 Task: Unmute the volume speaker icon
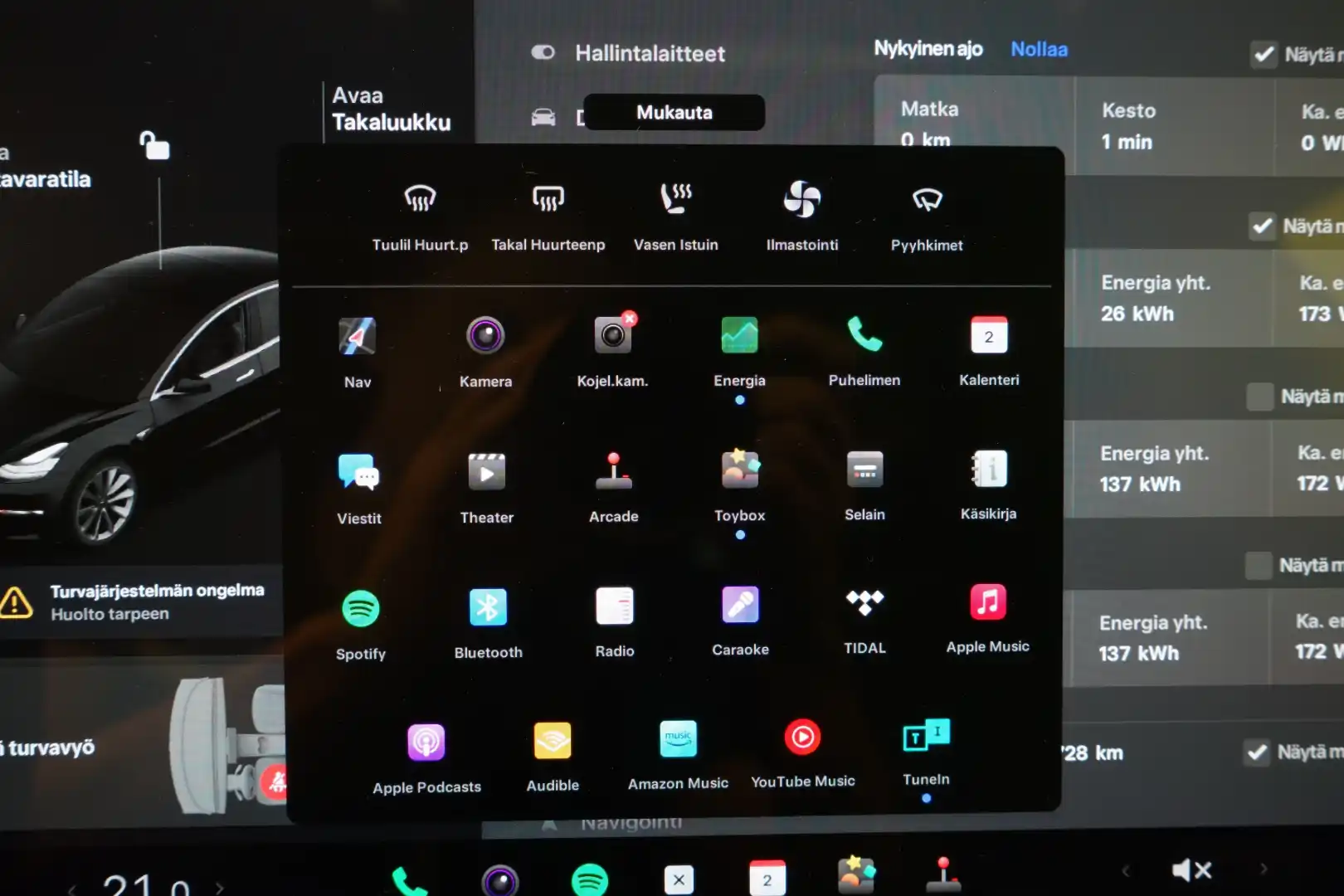pyautogui.click(x=1191, y=869)
